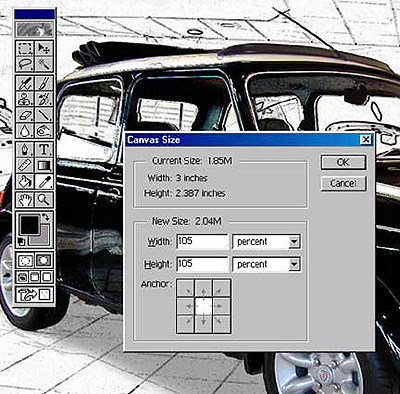Select the Eraser tool
Image resolution: width=400 pixels, height=394 pixels.
coord(25,115)
